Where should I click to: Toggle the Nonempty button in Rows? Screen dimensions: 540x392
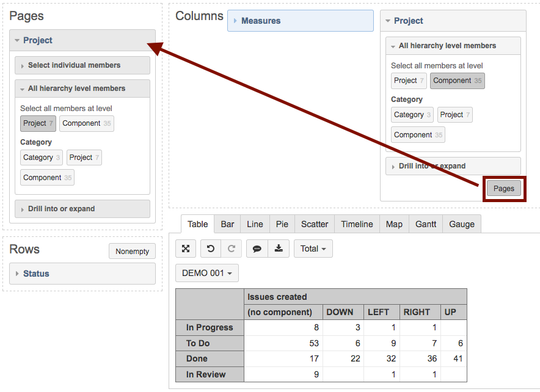point(132,251)
